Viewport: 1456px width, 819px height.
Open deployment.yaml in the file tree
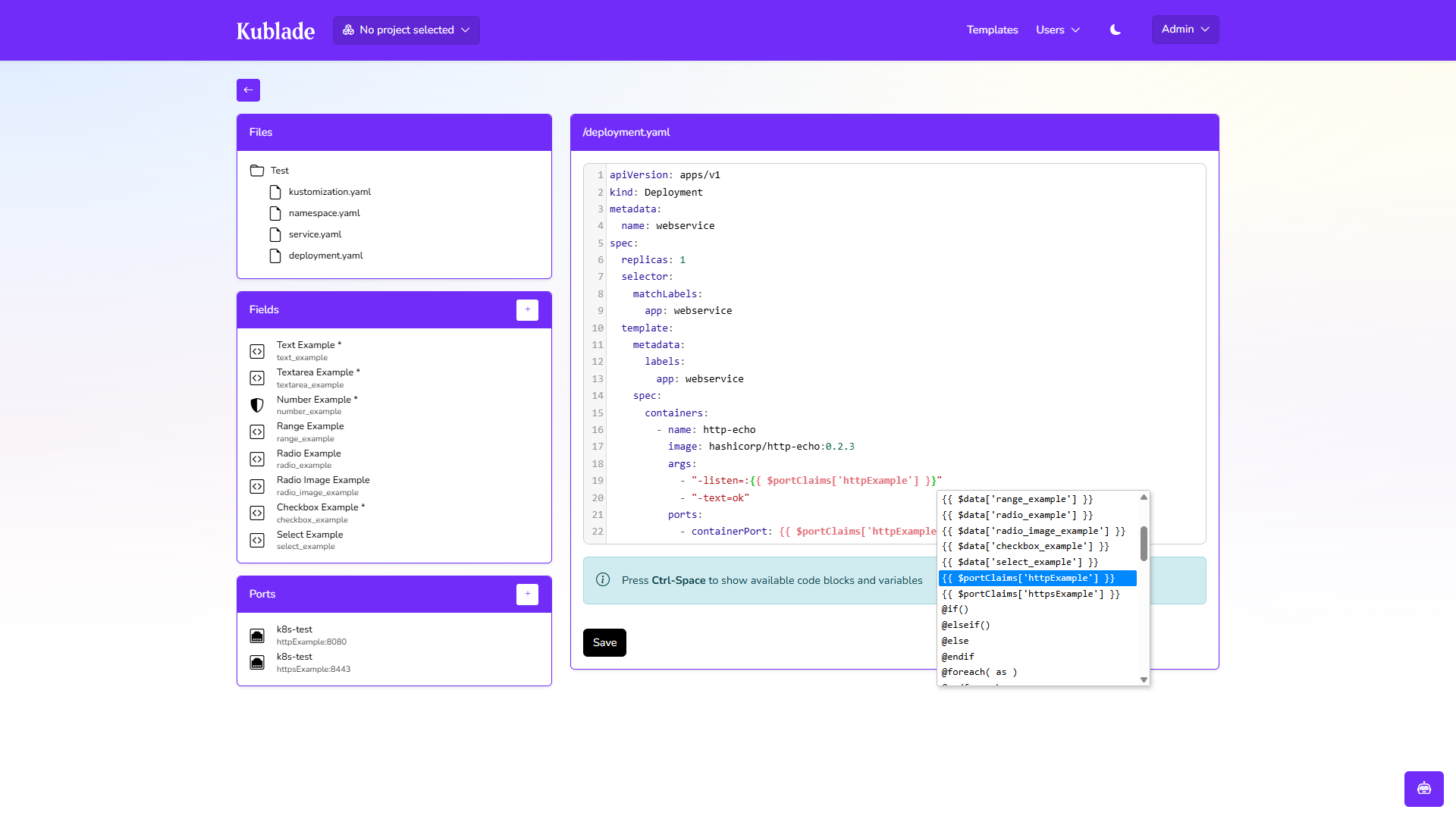pyautogui.click(x=325, y=256)
